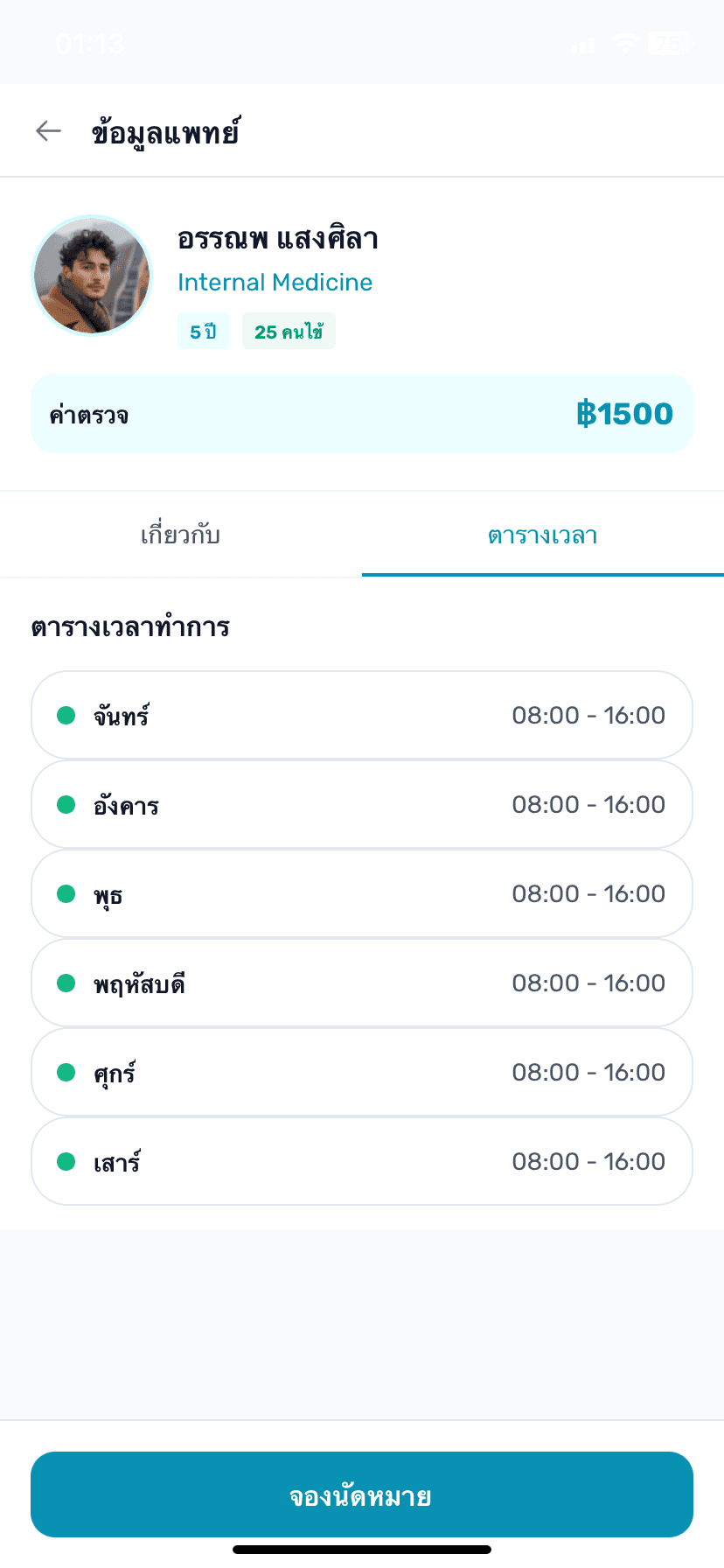The width and height of the screenshot is (724, 1568).
Task: Tap the battery indicator in status bar
Action: (x=669, y=43)
